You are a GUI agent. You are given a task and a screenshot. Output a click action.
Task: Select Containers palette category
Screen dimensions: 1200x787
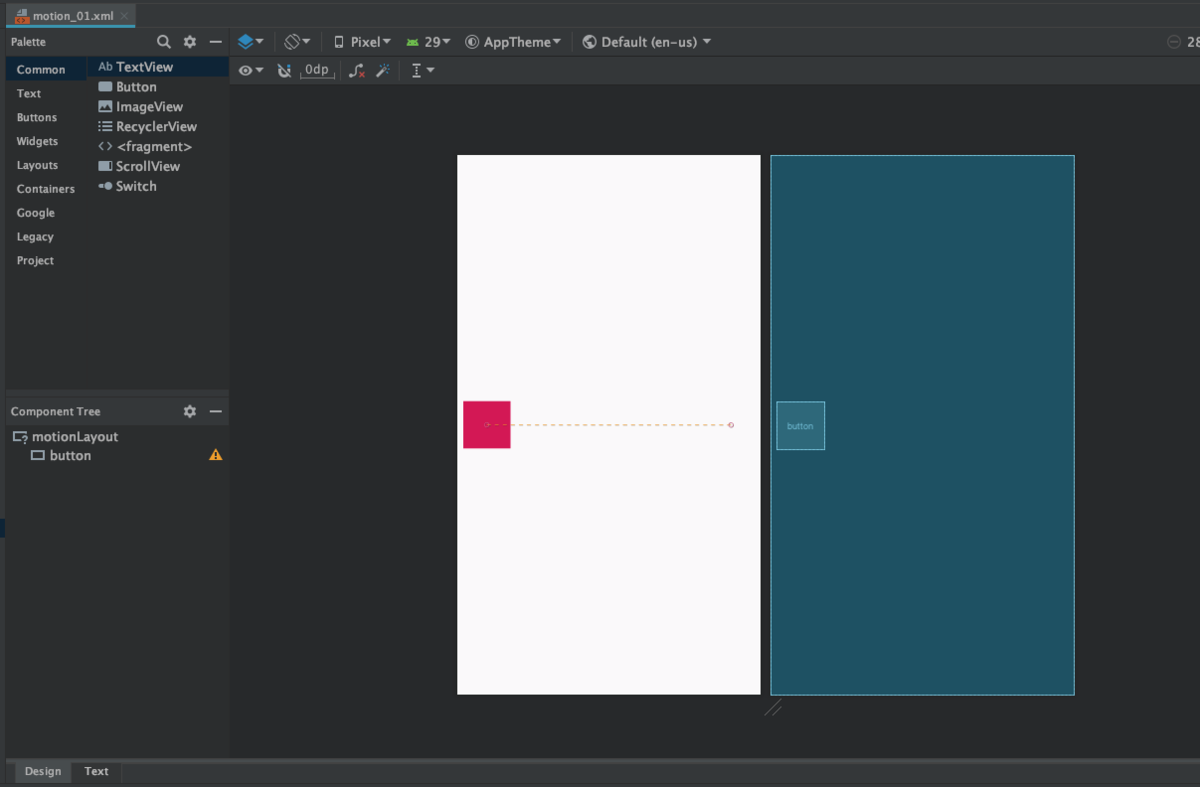pyautogui.click(x=45, y=189)
